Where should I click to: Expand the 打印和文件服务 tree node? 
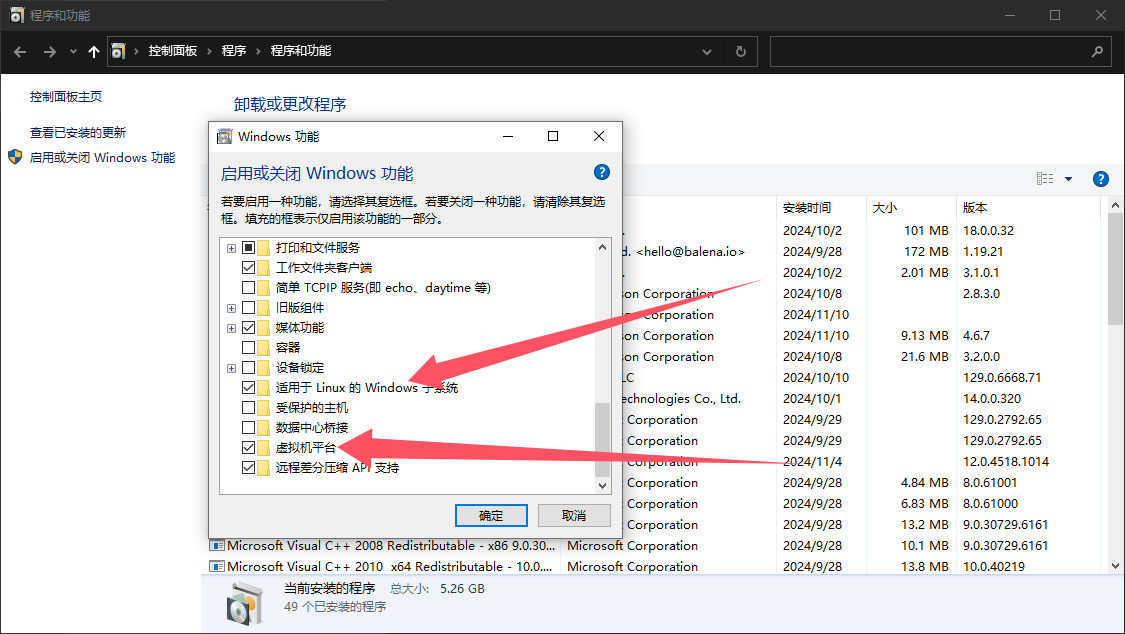tap(232, 248)
